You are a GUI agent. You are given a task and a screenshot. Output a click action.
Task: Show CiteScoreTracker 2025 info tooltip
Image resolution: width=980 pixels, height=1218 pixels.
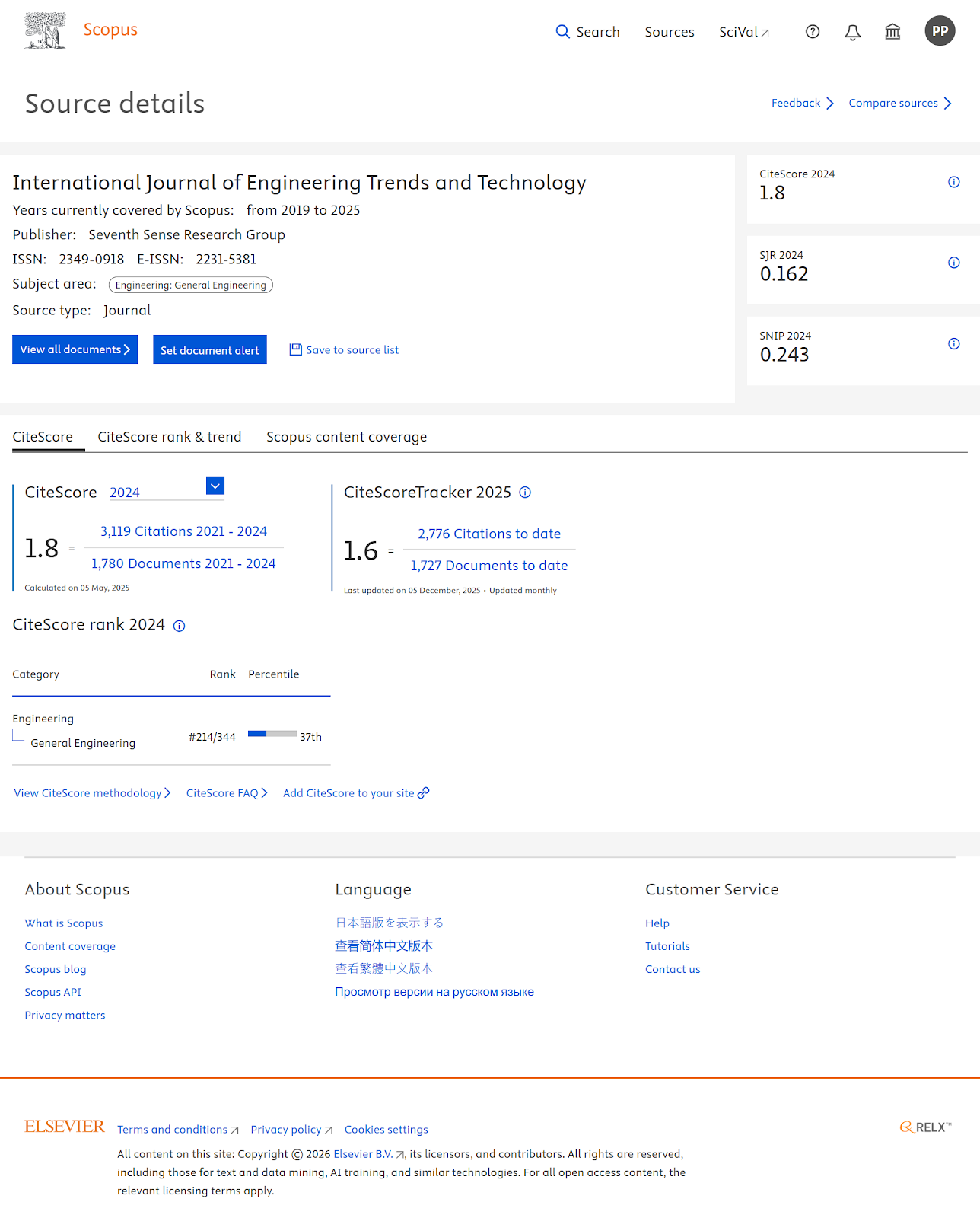(x=525, y=493)
